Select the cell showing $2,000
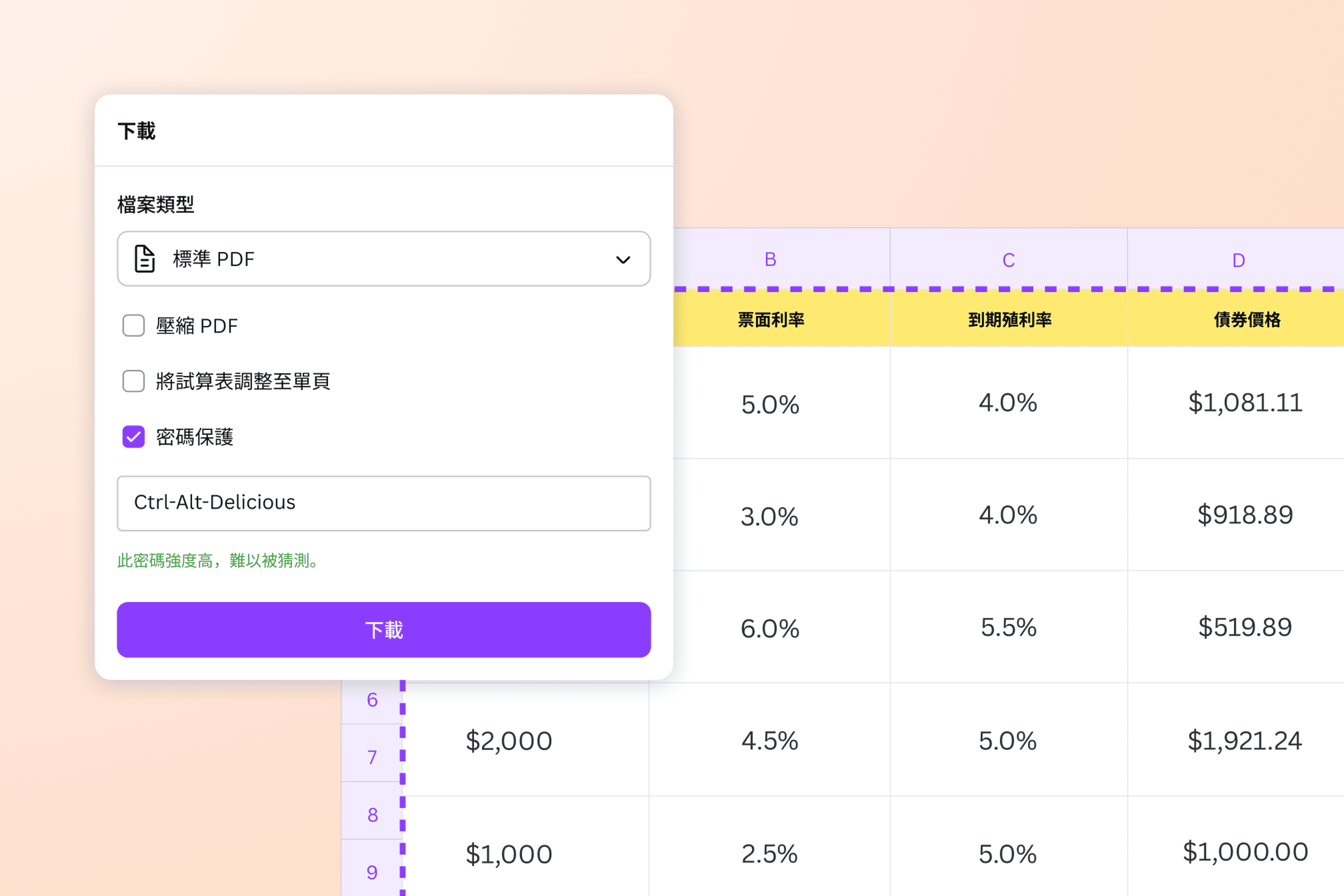This screenshot has height=896, width=1344. 527,740
